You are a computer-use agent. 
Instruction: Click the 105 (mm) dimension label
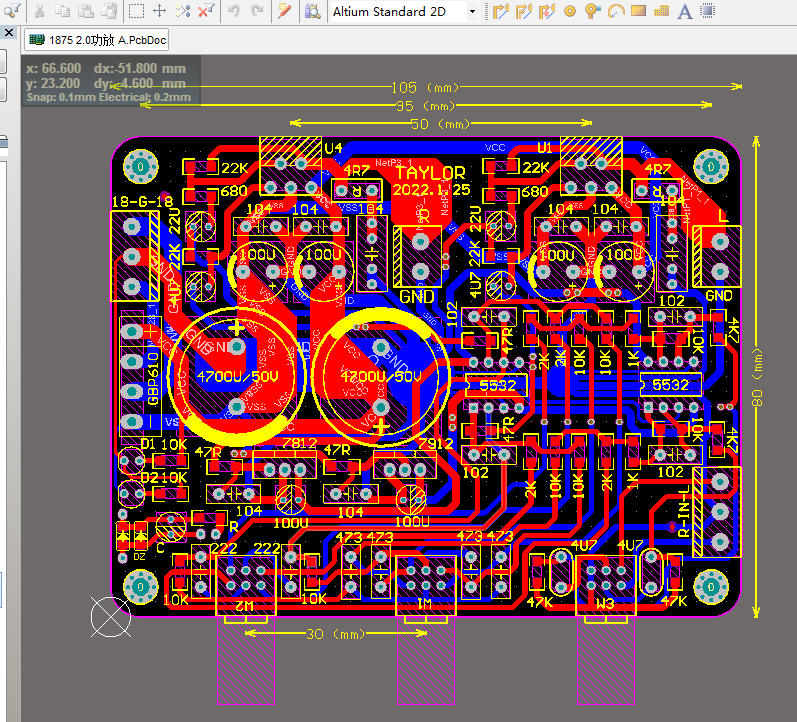click(x=425, y=87)
